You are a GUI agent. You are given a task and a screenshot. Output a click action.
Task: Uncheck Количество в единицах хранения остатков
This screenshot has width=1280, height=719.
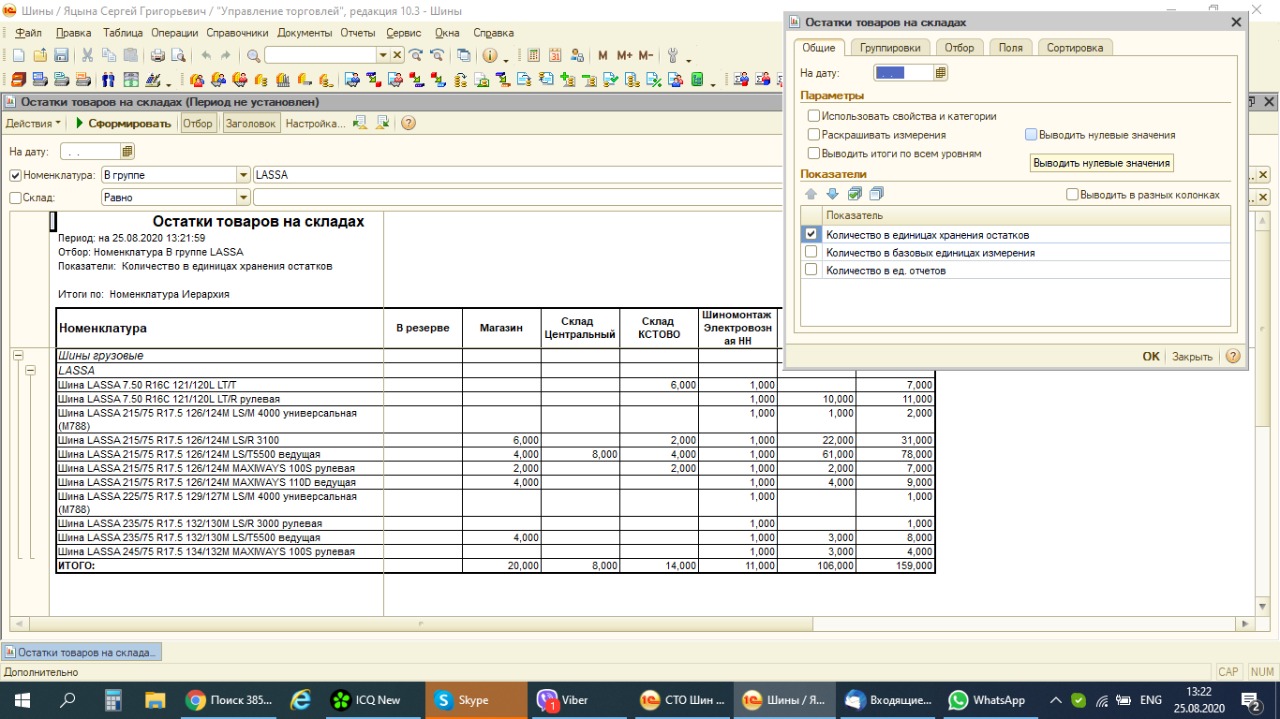tap(811, 234)
